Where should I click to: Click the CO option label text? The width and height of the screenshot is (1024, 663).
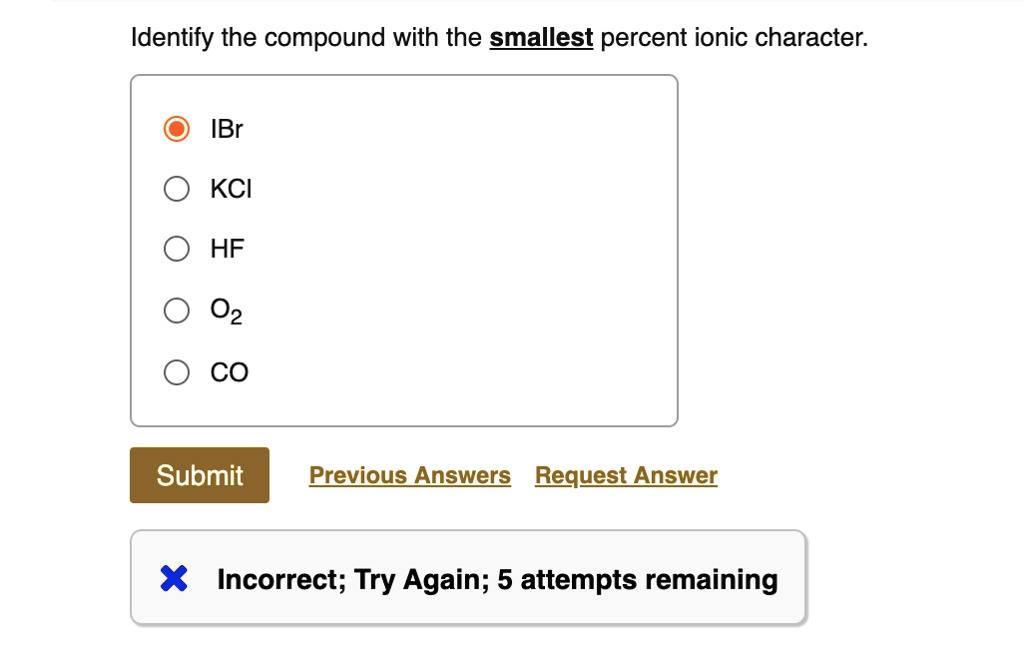pyautogui.click(x=231, y=371)
